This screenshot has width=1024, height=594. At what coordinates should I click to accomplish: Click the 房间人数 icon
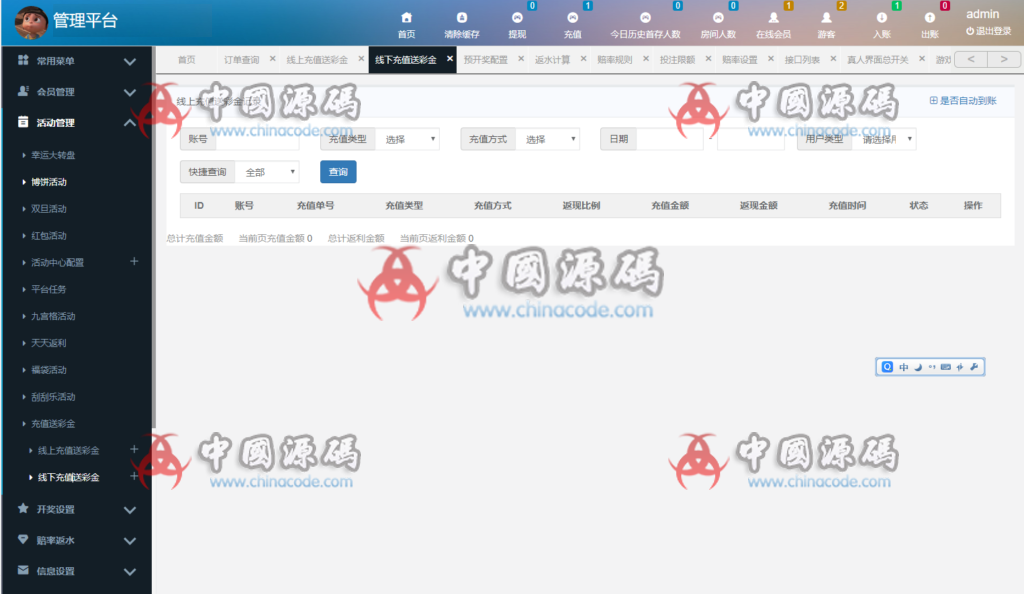tap(718, 18)
